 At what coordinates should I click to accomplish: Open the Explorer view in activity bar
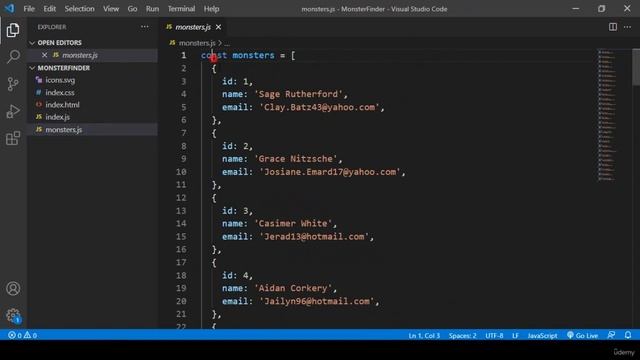[13, 30]
